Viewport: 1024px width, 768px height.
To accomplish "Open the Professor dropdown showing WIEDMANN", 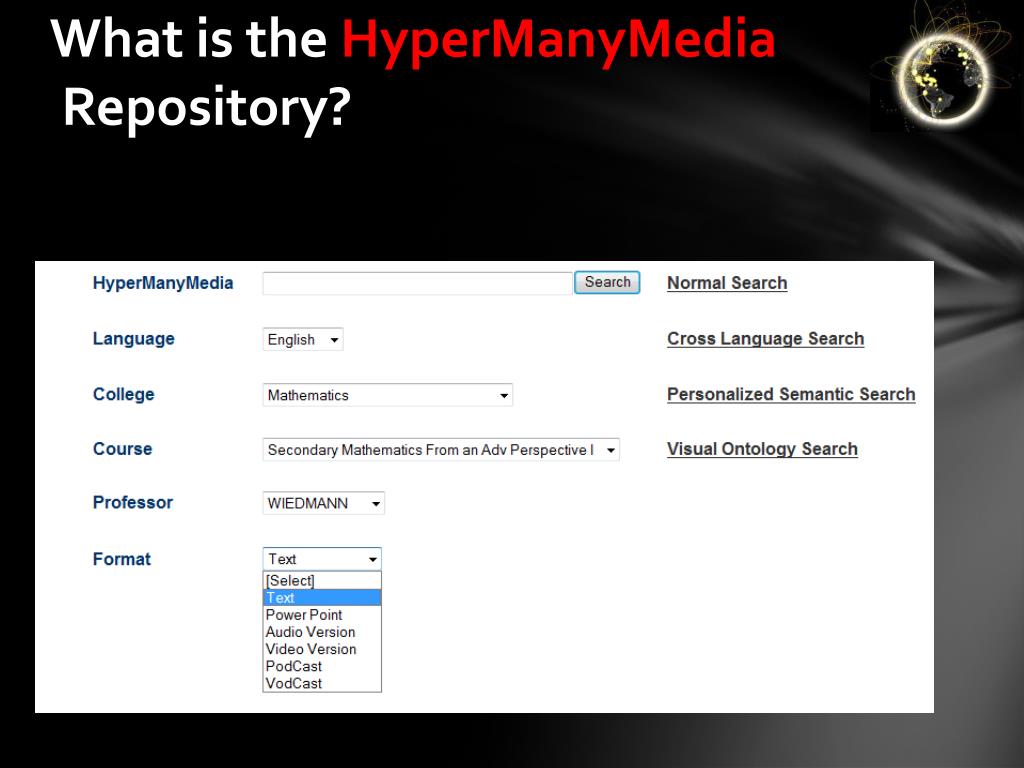I will coord(324,504).
